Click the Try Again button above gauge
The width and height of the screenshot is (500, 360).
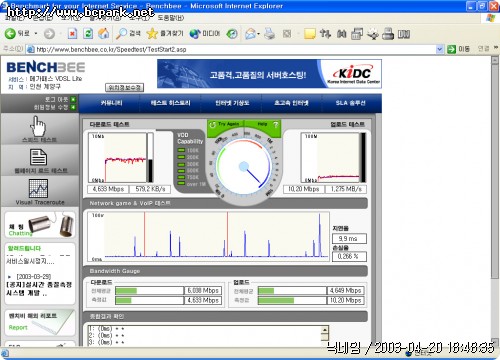point(225,124)
